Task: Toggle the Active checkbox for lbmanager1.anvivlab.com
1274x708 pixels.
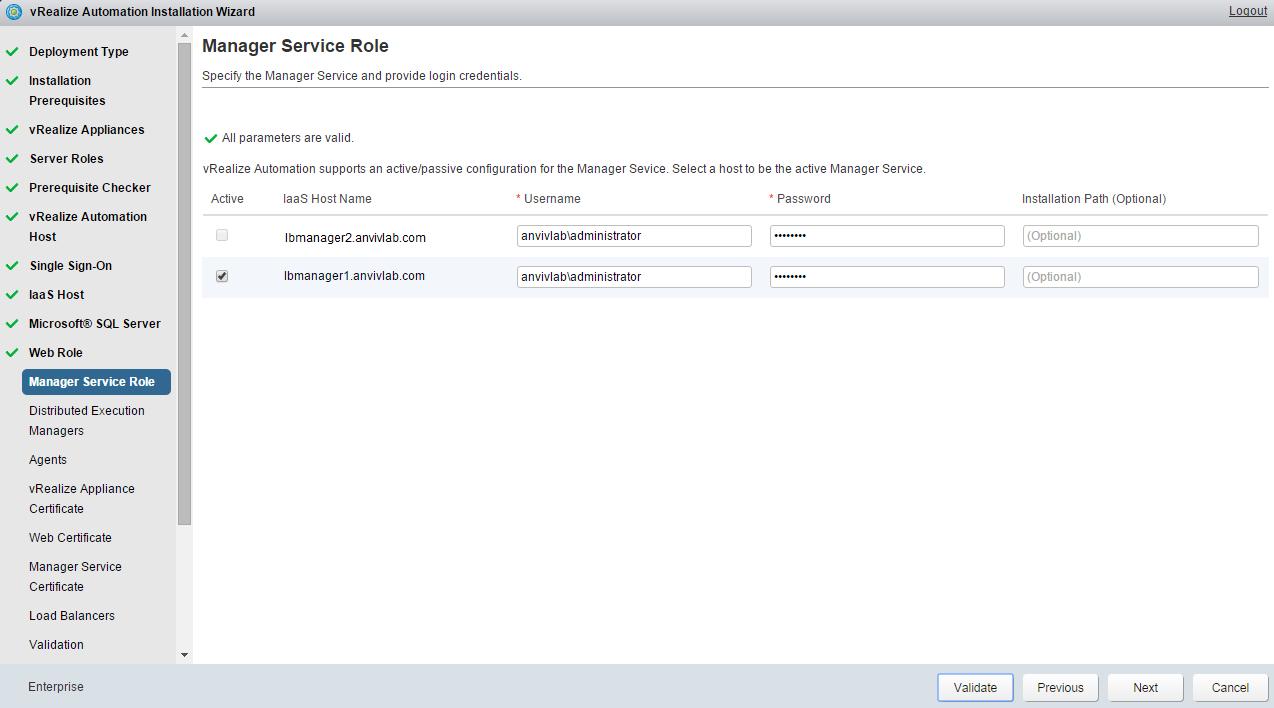Action: 222,276
